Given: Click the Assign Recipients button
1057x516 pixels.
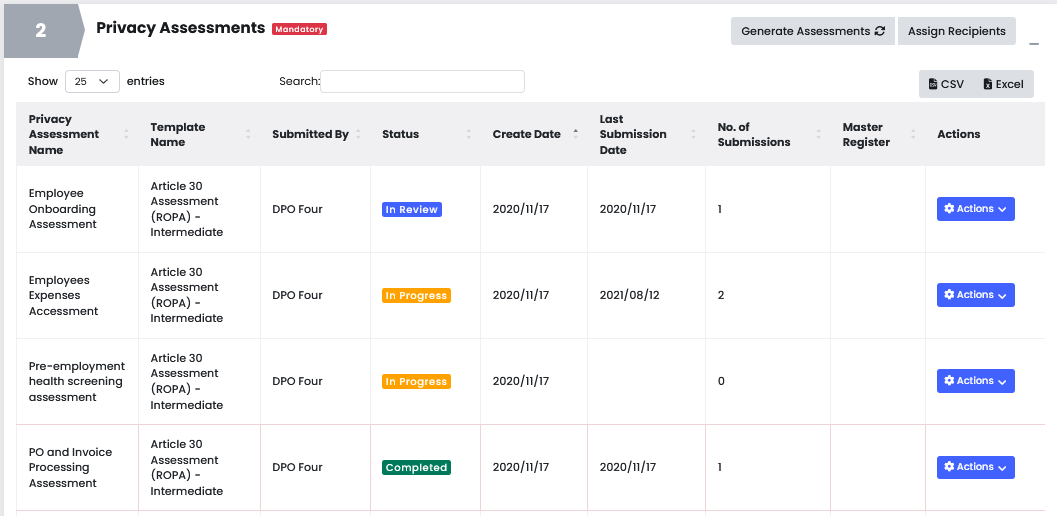Looking at the screenshot, I should pyautogui.click(x=956, y=31).
